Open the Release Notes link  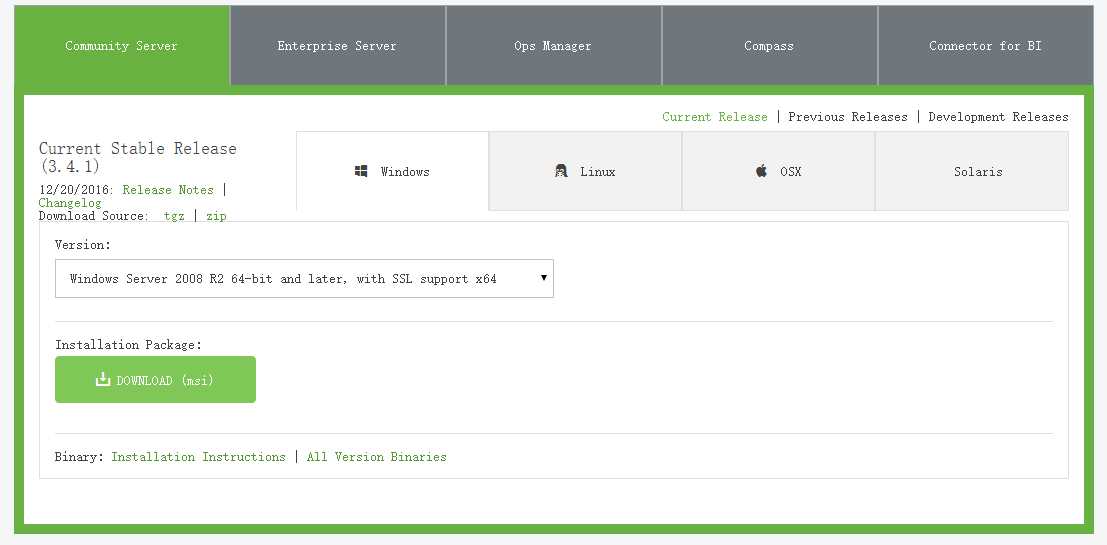tap(168, 189)
